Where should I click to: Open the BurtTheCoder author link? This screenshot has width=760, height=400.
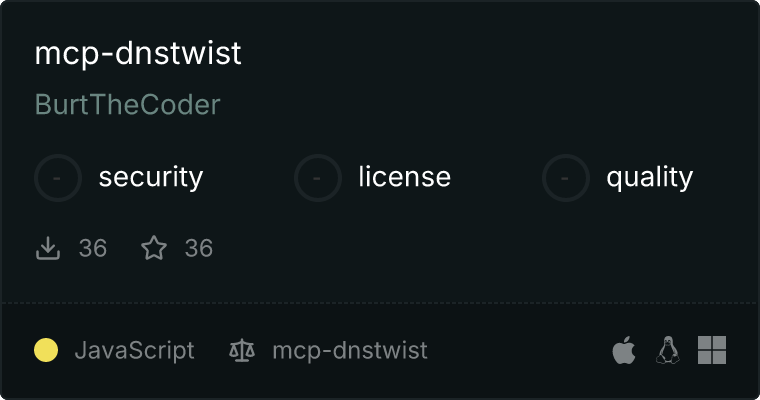pos(127,104)
